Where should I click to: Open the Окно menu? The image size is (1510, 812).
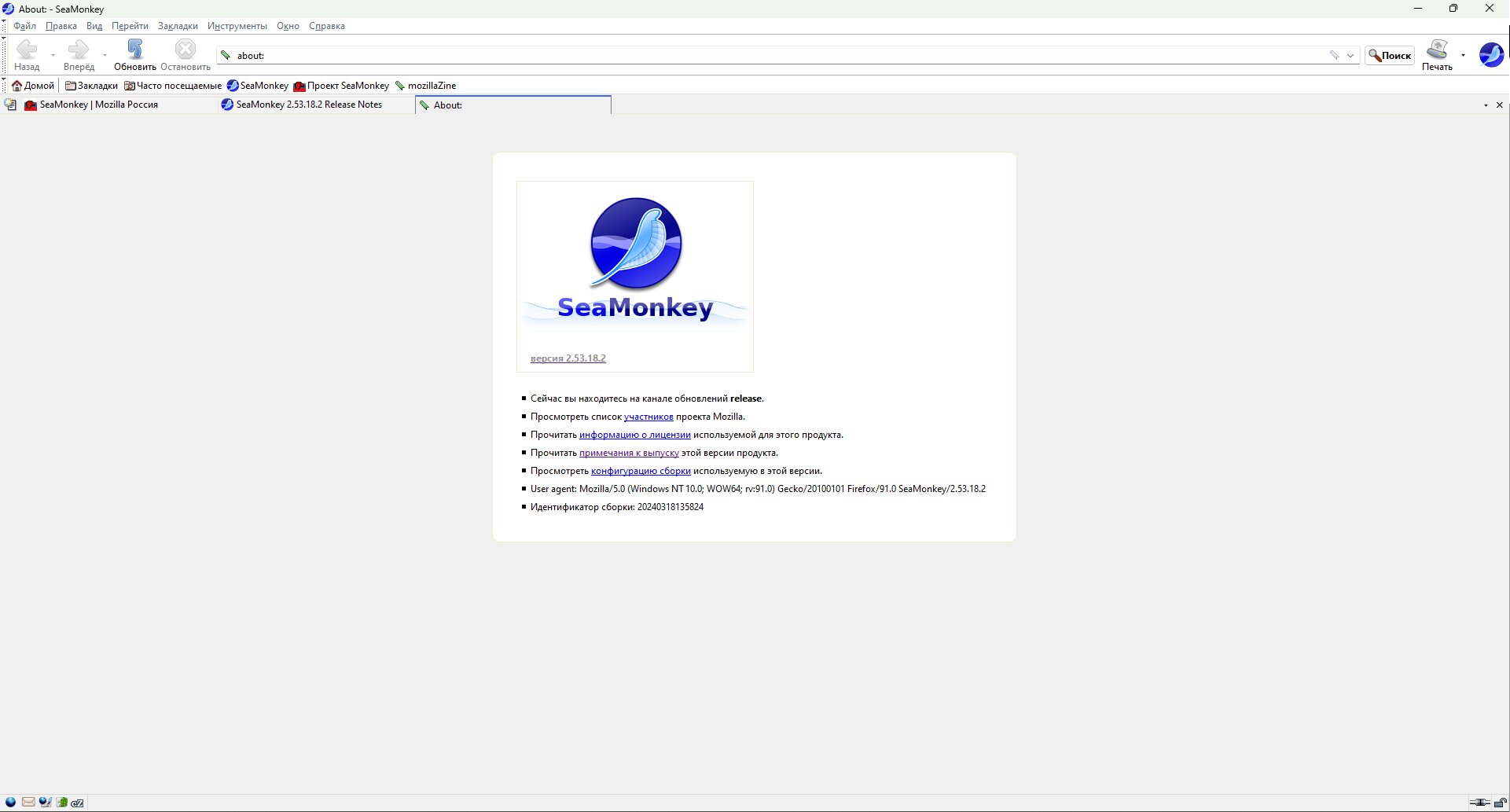click(x=288, y=26)
